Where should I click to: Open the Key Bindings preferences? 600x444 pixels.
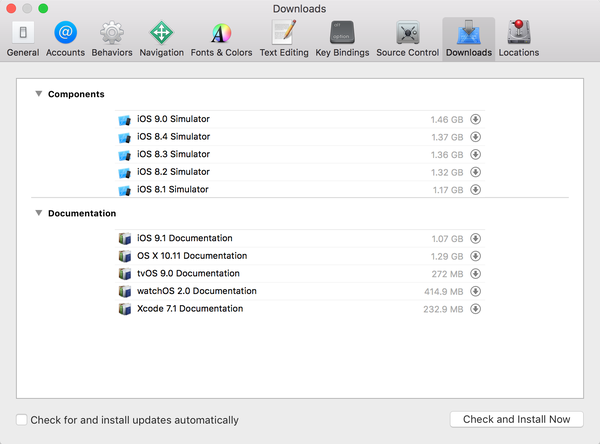(342, 39)
